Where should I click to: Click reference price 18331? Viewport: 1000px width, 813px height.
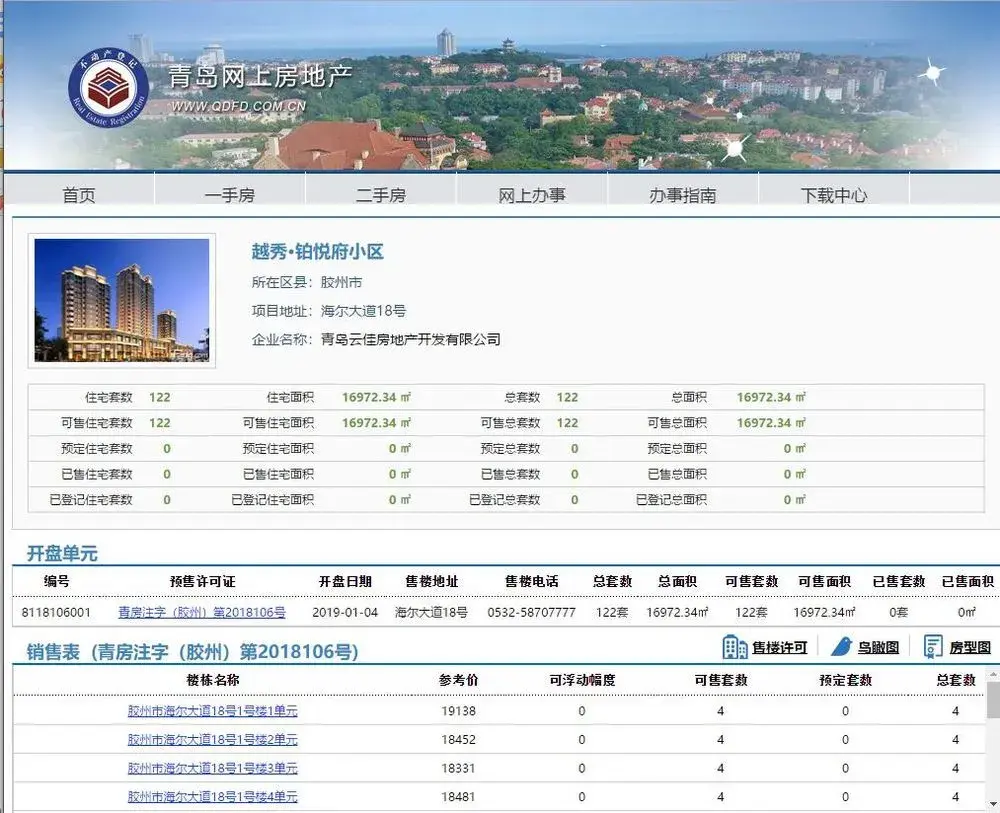[x=458, y=768]
